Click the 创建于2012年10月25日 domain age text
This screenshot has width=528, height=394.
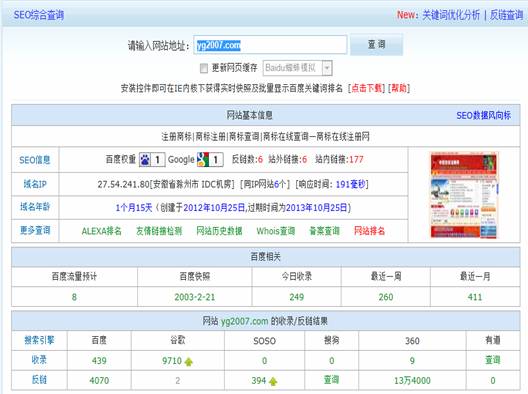[x=203, y=207]
